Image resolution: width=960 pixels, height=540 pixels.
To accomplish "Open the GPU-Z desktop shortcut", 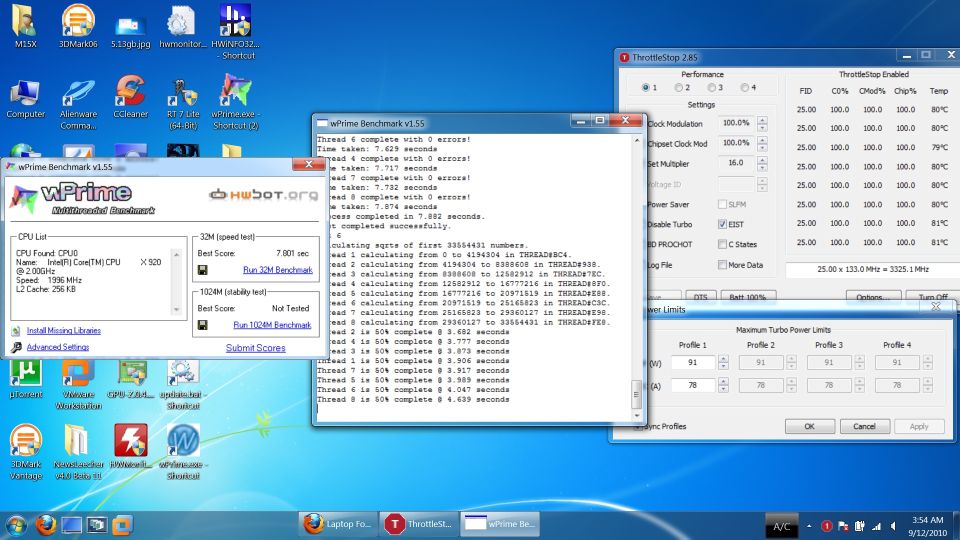I will tap(130, 380).
